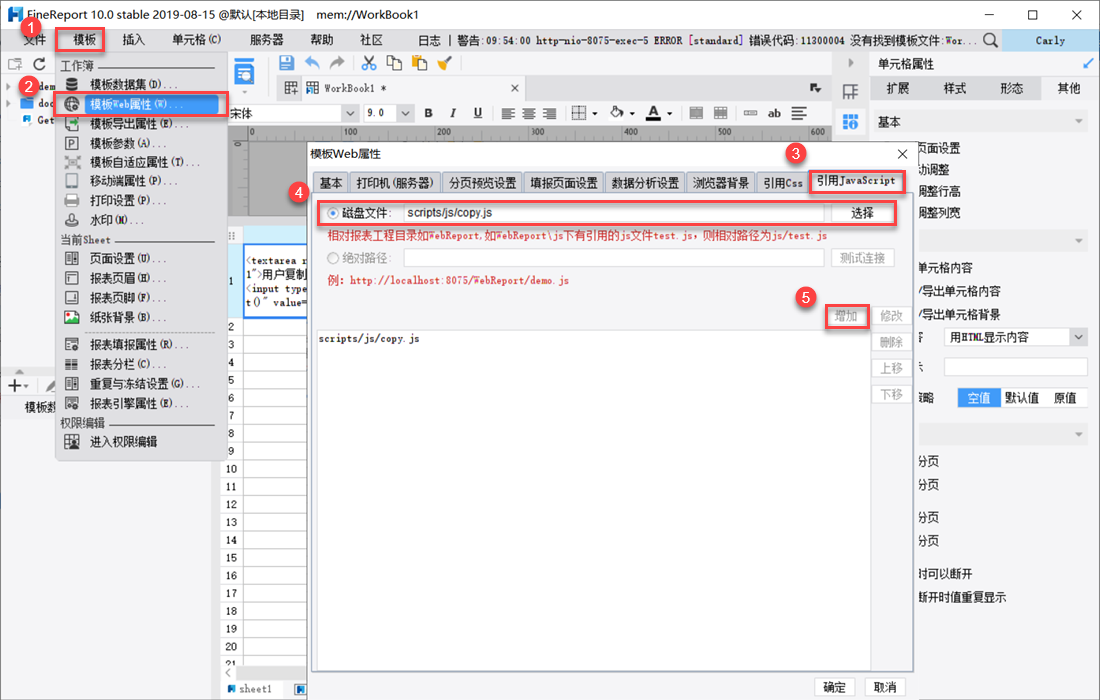
Task: Click the 增加 button
Action: click(846, 316)
